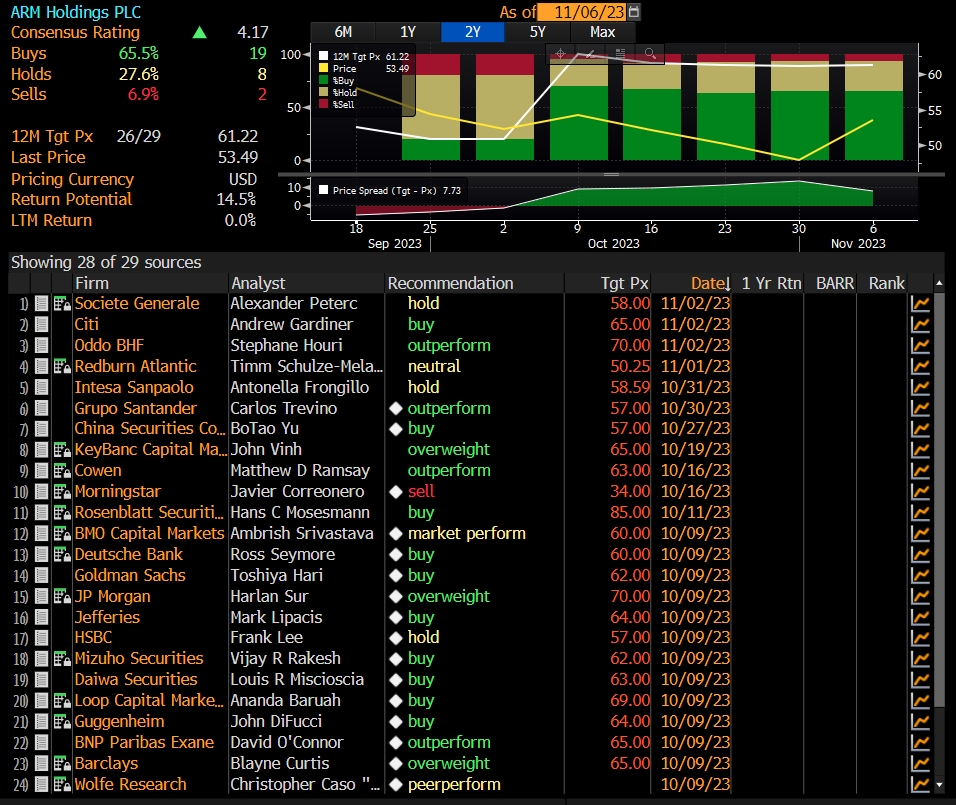956x805 pixels.
Task: Click the crosshair tool on the chart toolbar
Action: pos(561,53)
